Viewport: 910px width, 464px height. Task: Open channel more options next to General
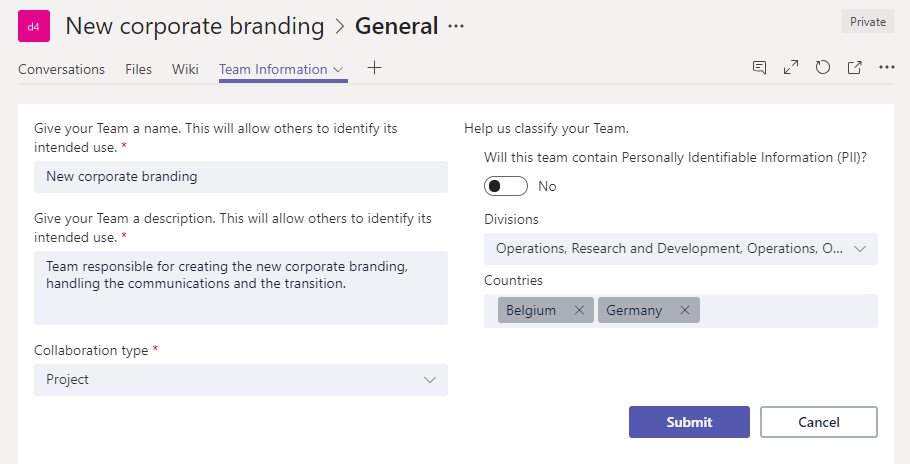[x=457, y=27]
